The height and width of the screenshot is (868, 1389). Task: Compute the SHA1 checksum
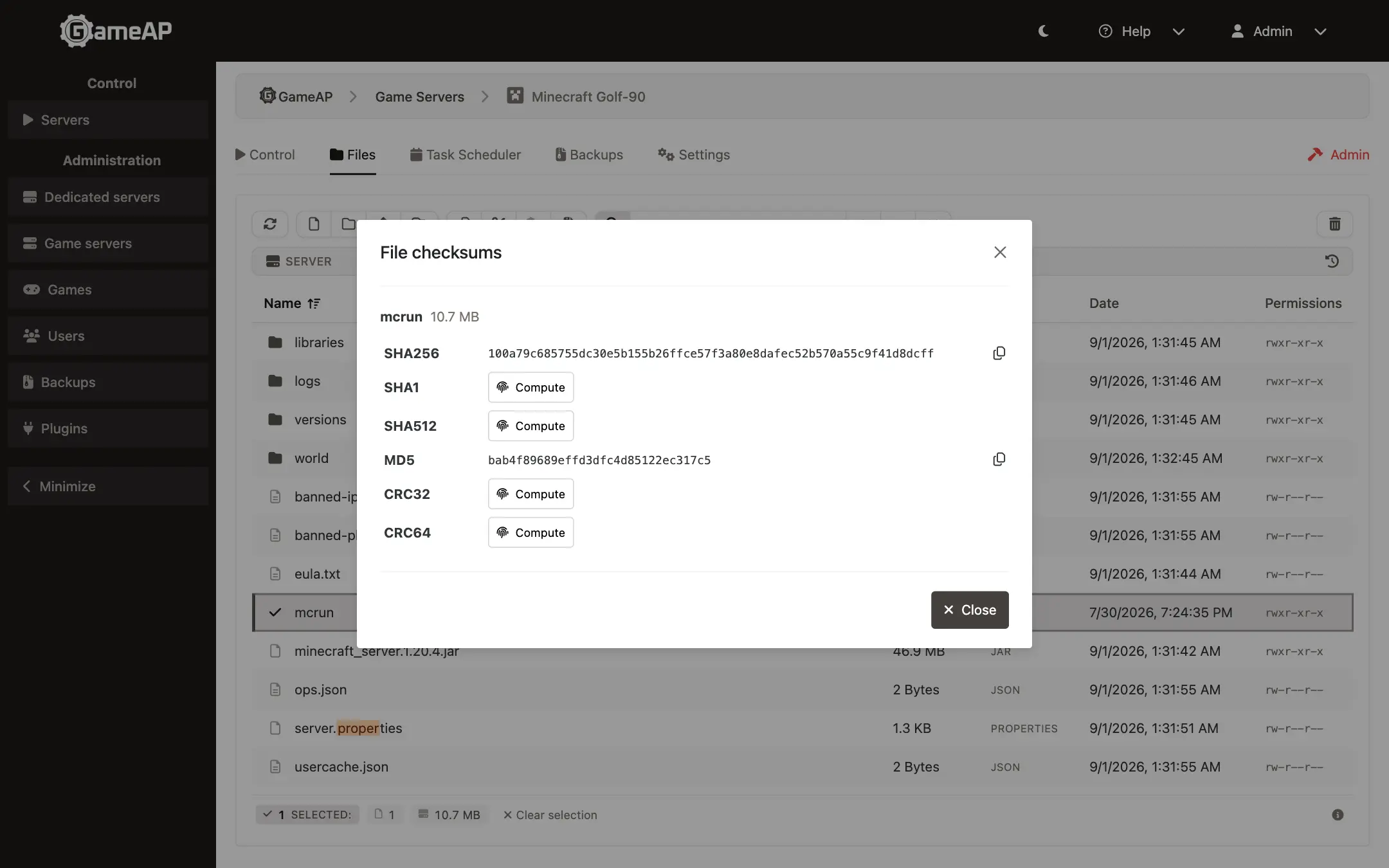click(531, 387)
